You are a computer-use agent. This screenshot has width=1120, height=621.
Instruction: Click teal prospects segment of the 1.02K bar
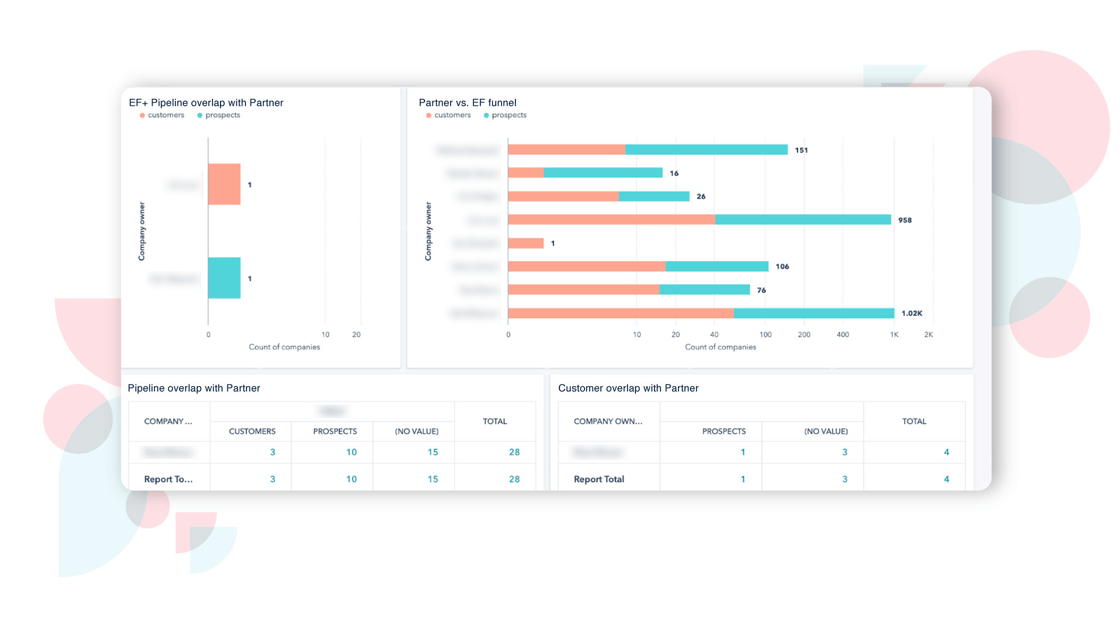(814, 314)
